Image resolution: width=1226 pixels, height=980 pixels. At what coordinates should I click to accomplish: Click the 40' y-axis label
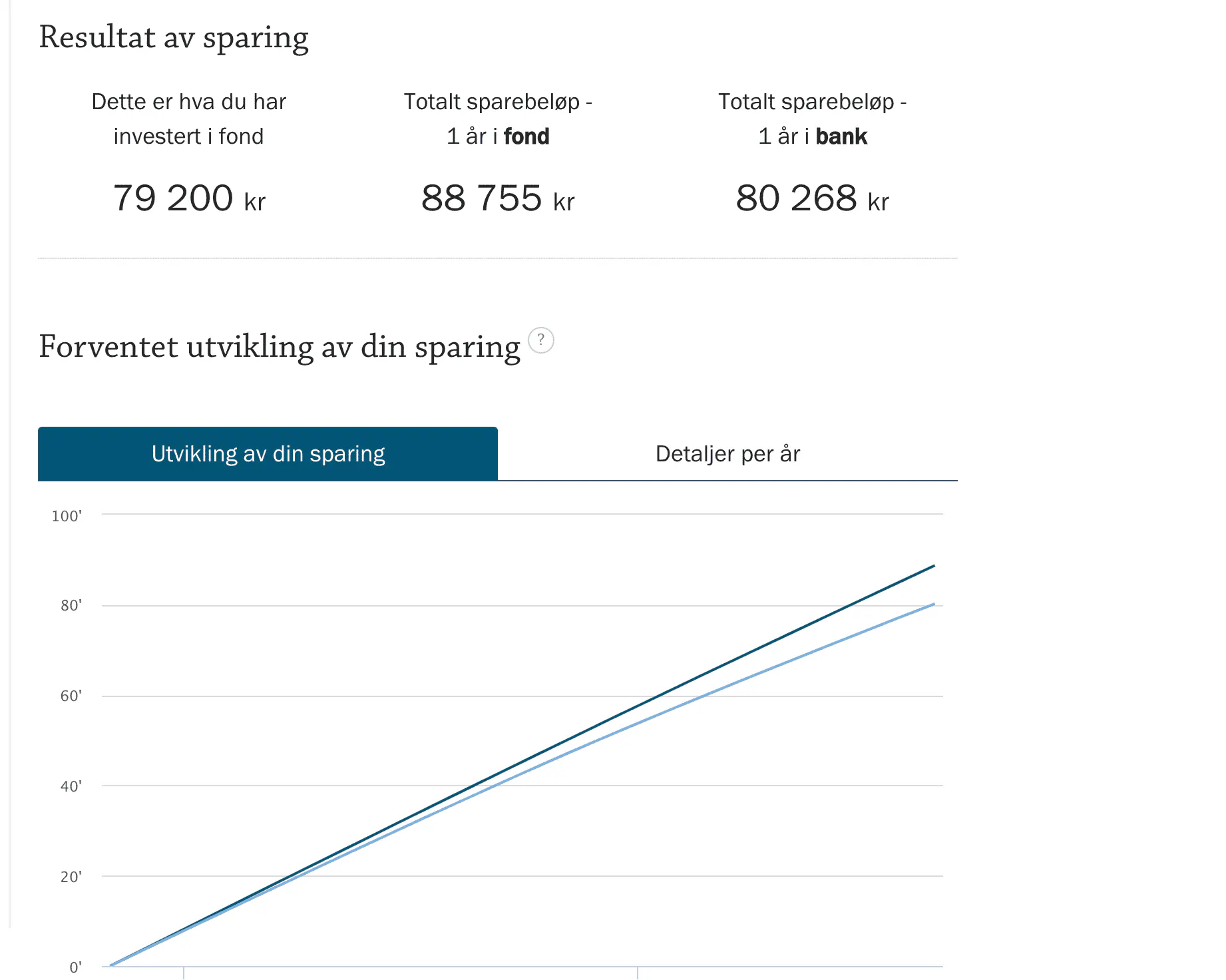(x=71, y=786)
